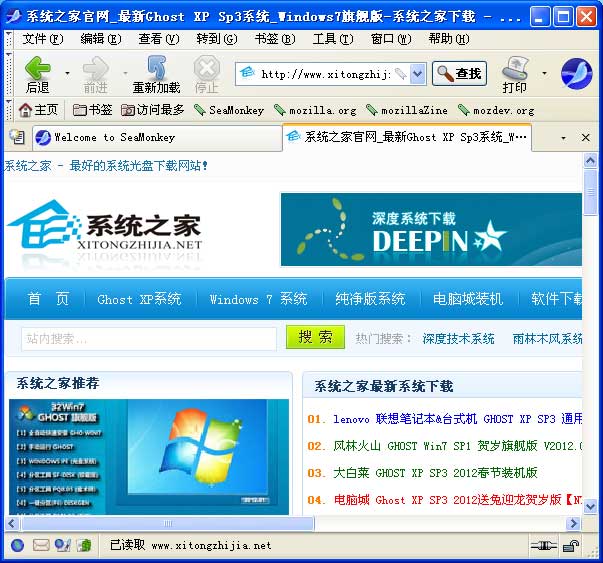603x563 pixels.
Task: Open 大白菜 GHOST XP SP3 link
Action: pos(435,473)
